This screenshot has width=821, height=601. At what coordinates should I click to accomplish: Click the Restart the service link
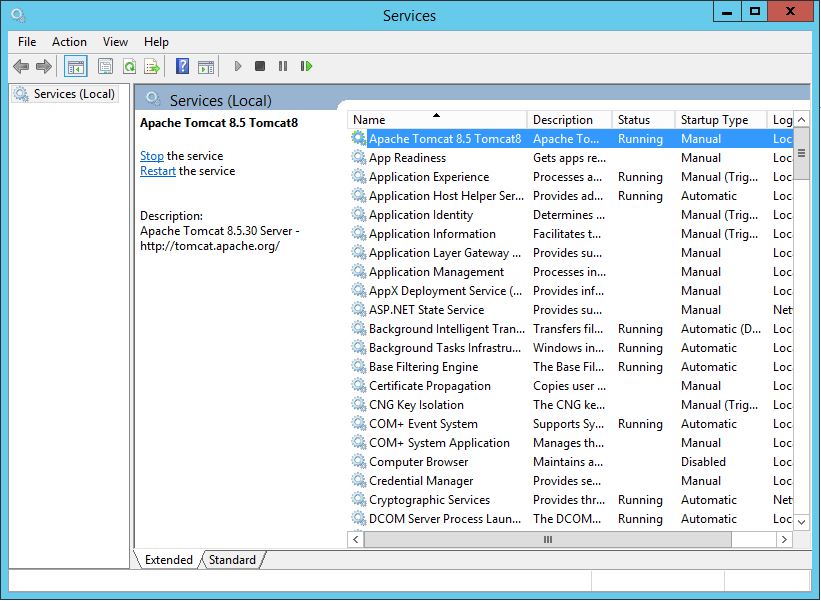coord(158,171)
